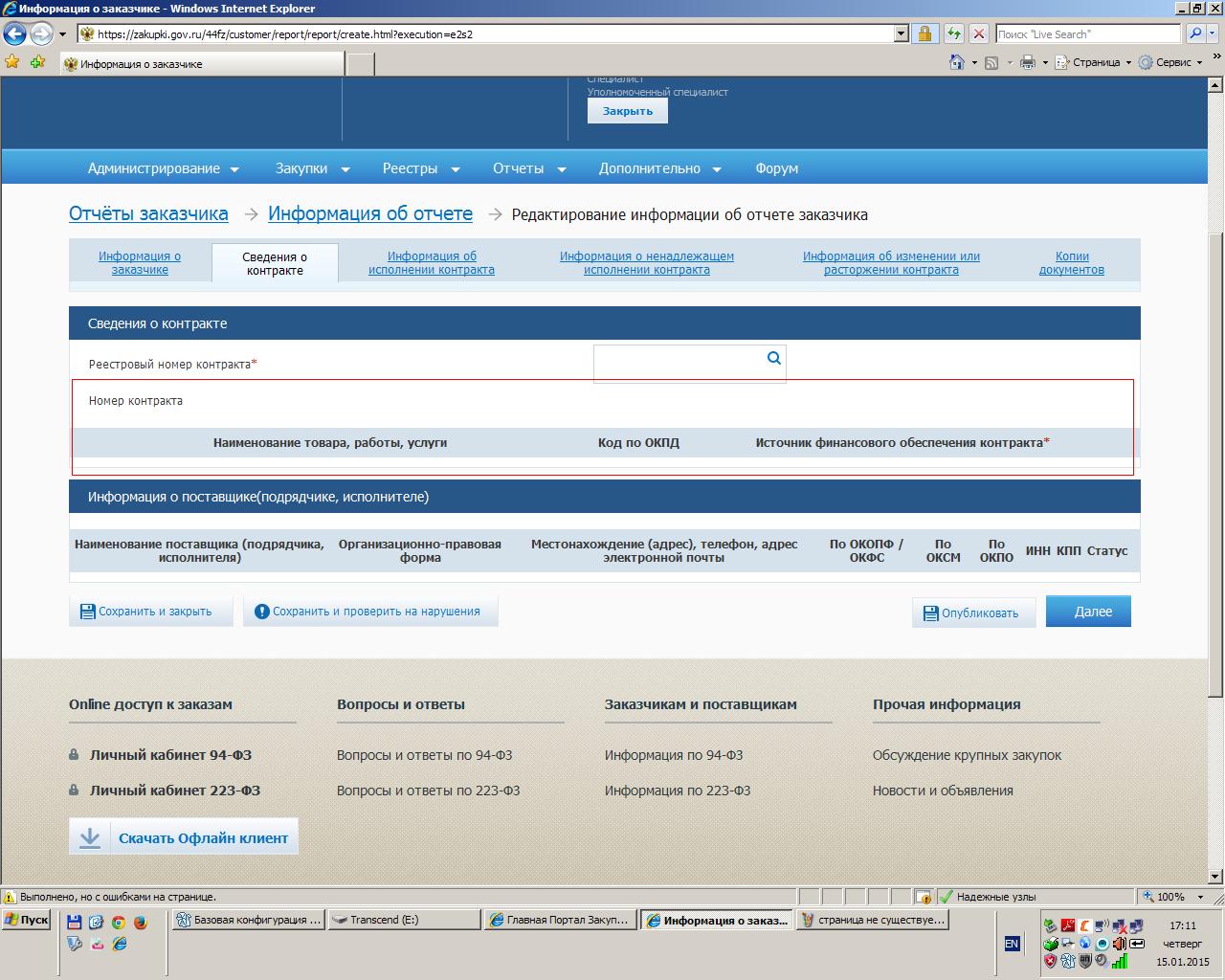This screenshot has height=980, width=1225.
Task: Open the Favorites star icon
Action: [12, 62]
